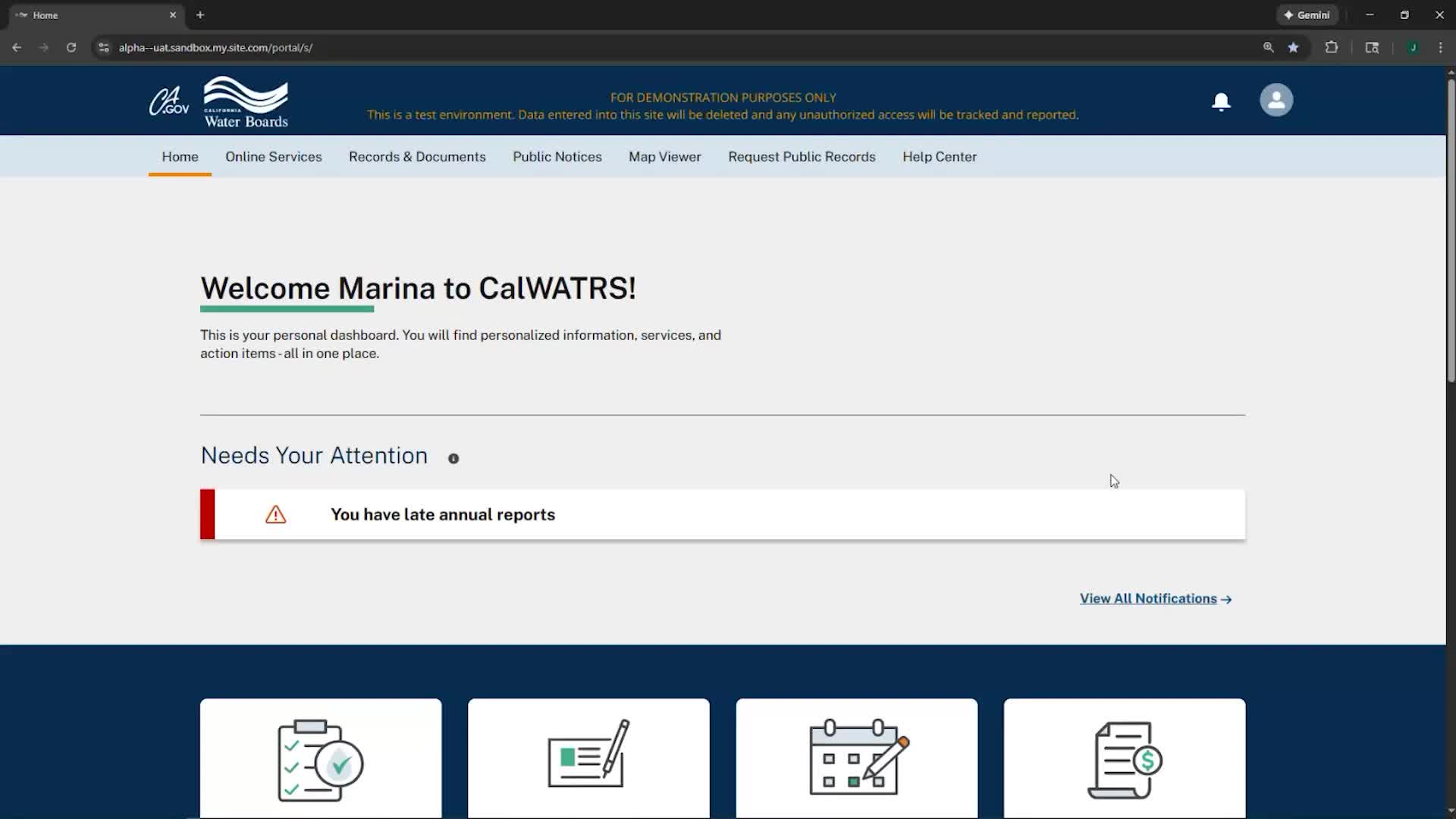Open the Online Services menu item
Image resolution: width=1456 pixels, height=819 pixels.
(x=273, y=157)
